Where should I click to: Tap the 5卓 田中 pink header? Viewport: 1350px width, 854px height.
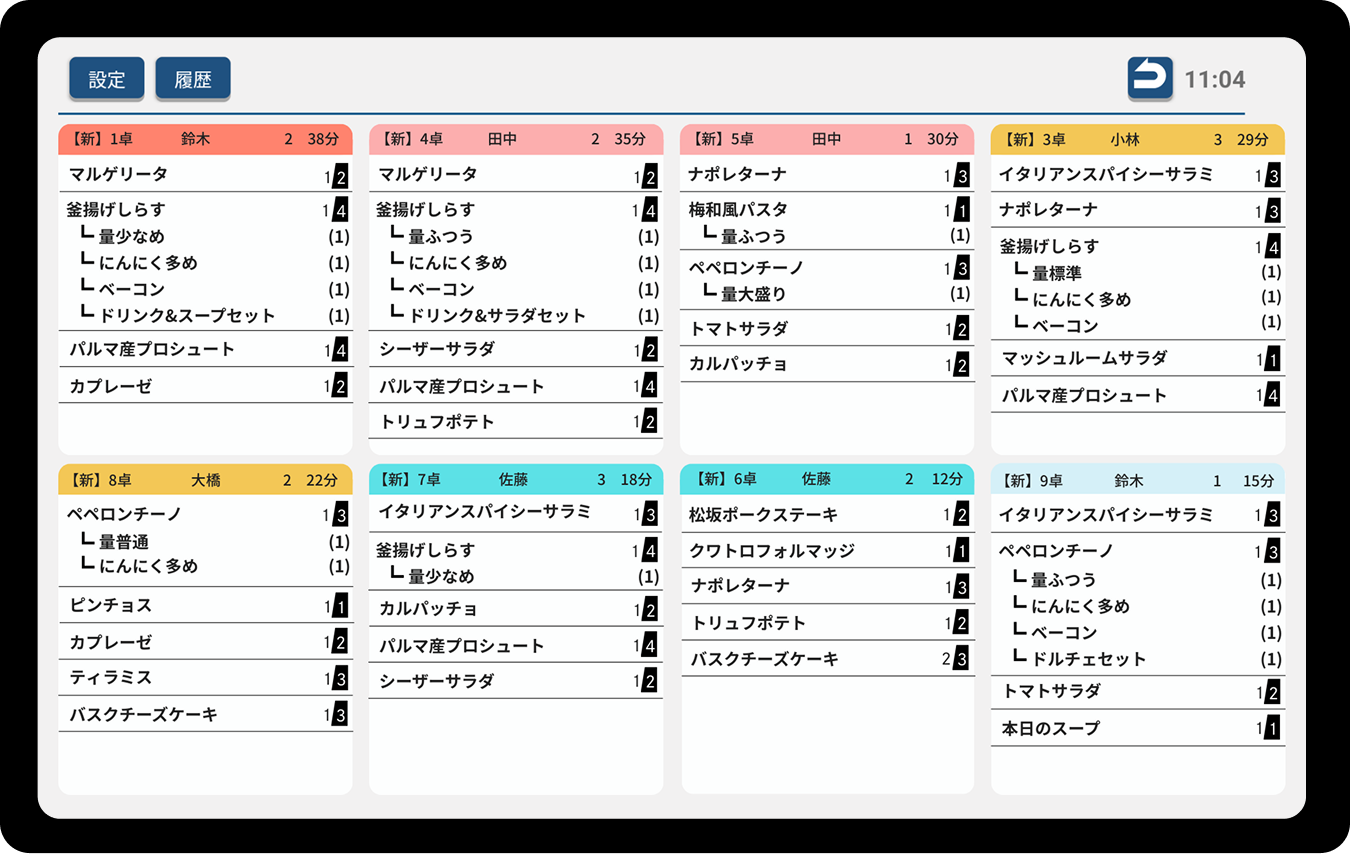click(826, 139)
